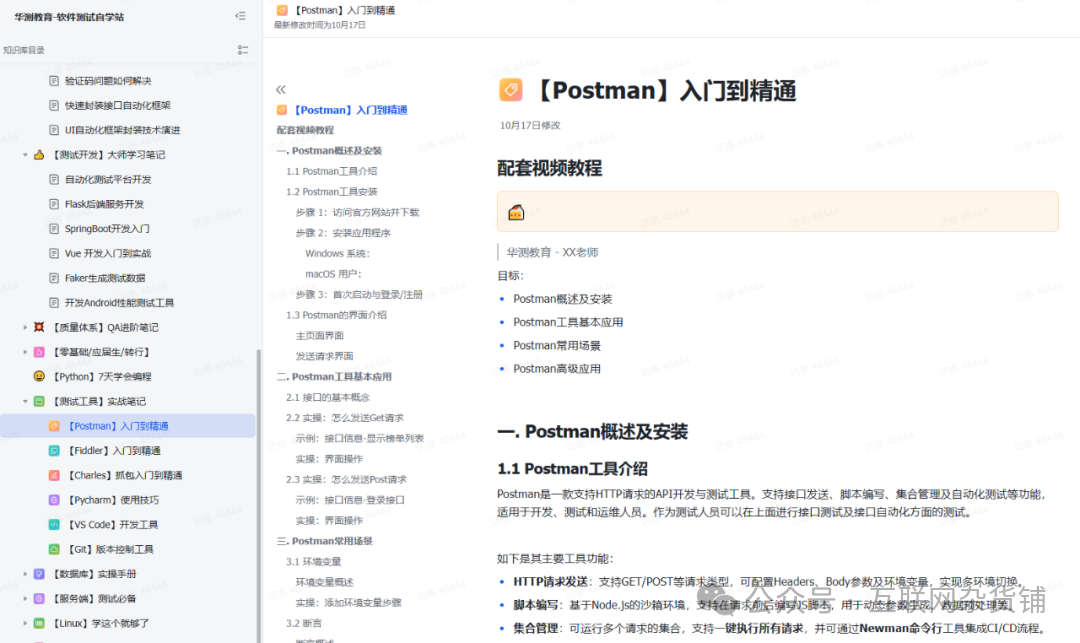Open UI自动化框架封装技术演进 document
Image resolution: width=1080 pixels, height=643 pixels.
click(123, 130)
